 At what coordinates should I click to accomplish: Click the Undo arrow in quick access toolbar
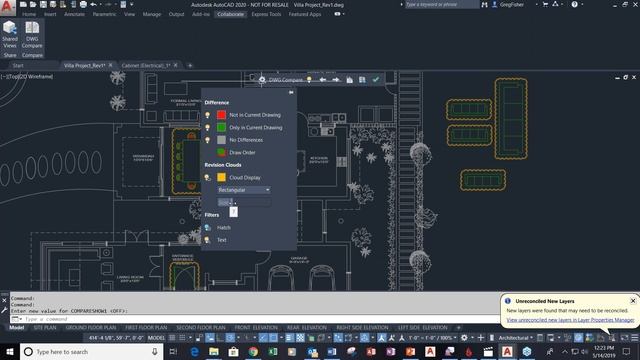tap(93, 4)
